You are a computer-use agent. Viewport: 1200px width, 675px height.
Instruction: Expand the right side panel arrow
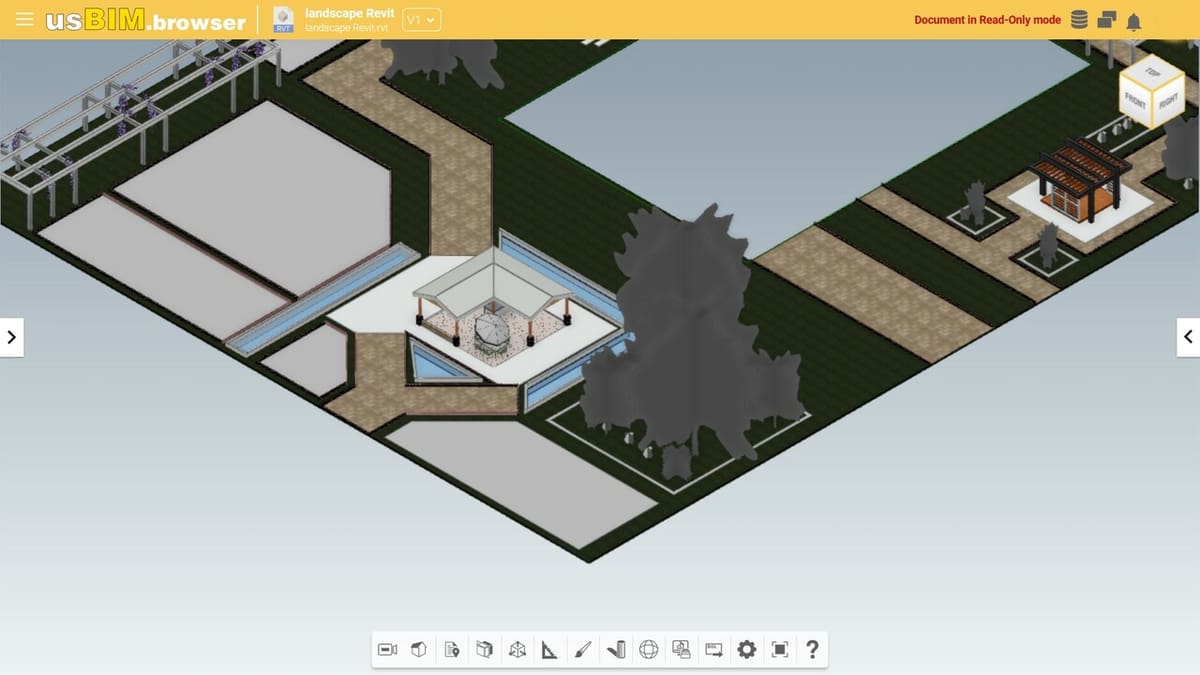tap(1188, 337)
